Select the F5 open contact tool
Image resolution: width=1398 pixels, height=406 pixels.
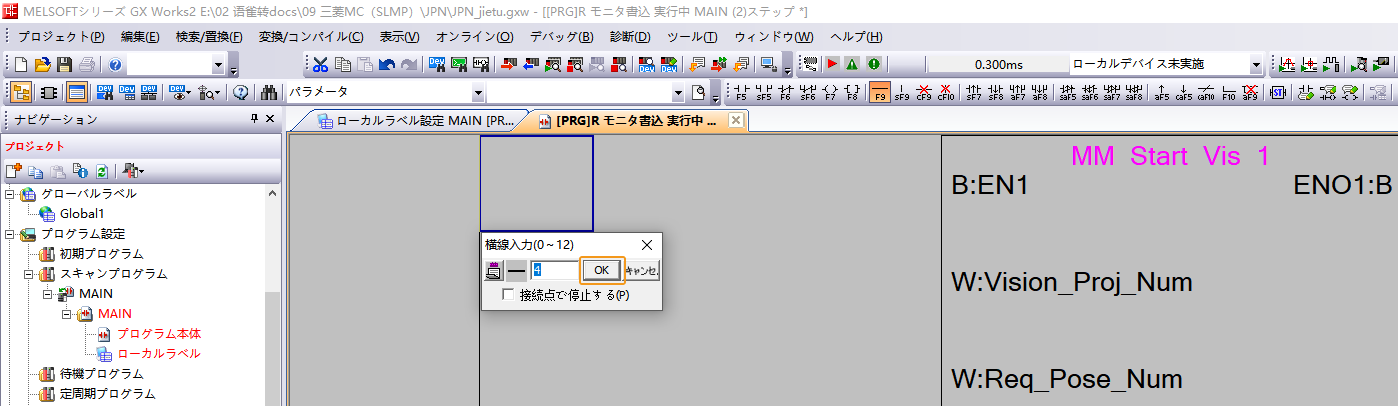point(741,93)
